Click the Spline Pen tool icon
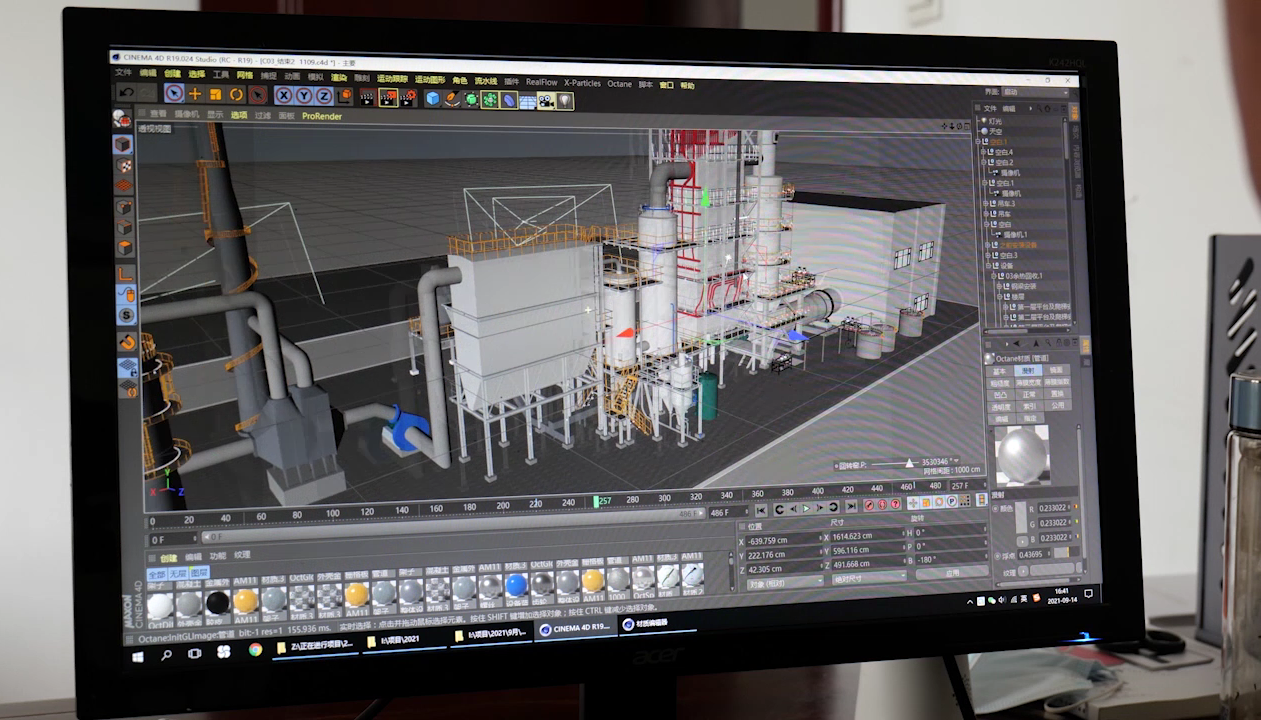 point(452,98)
